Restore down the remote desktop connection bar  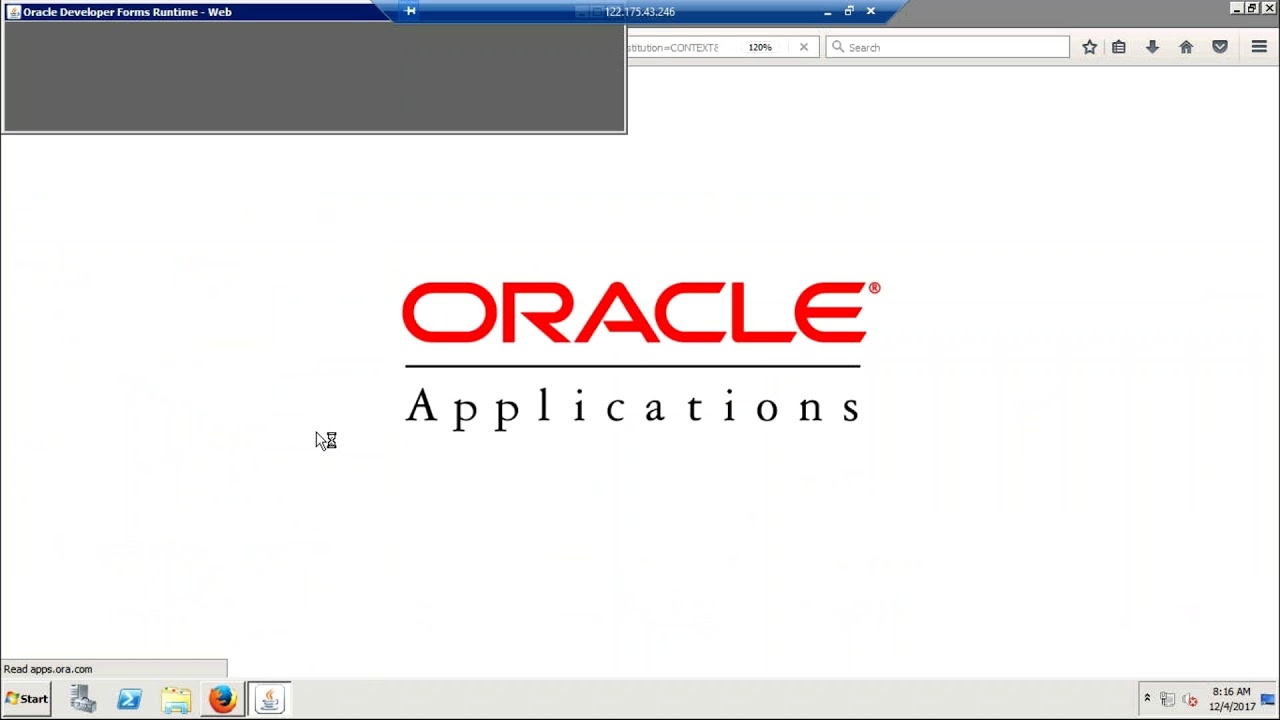pos(849,11)
